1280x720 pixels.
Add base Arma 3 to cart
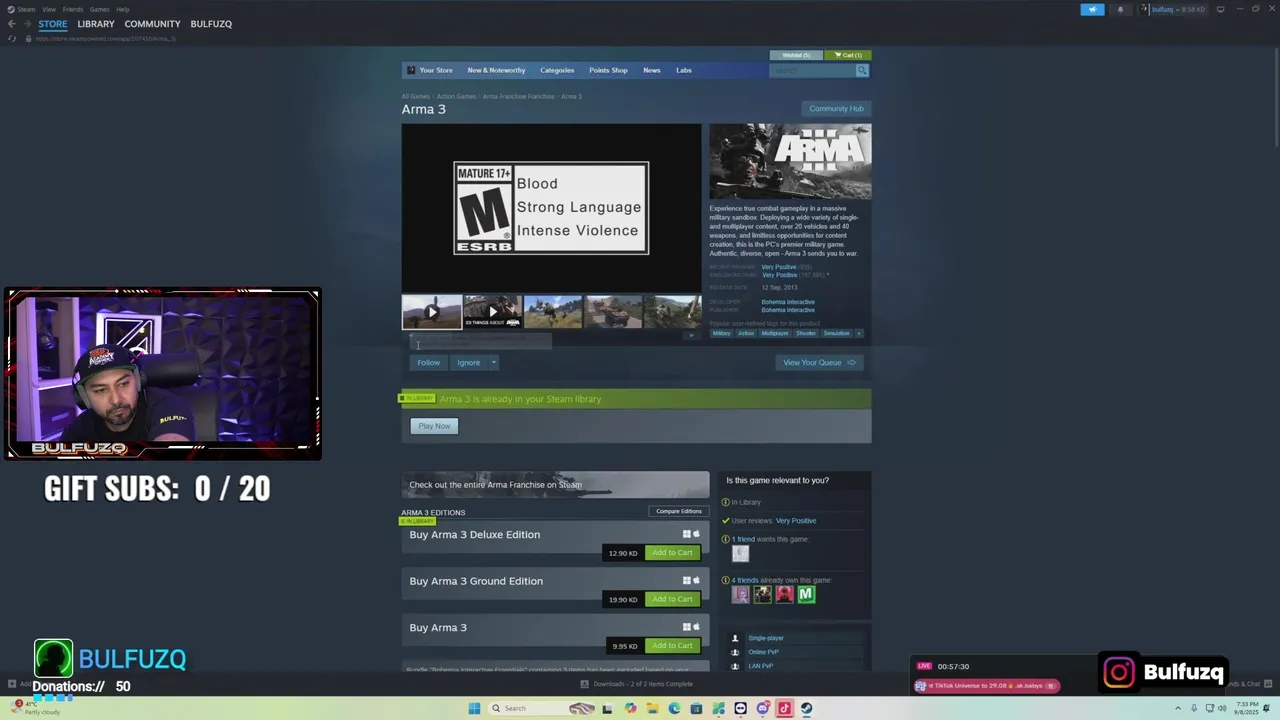click(x=672, y=646)
